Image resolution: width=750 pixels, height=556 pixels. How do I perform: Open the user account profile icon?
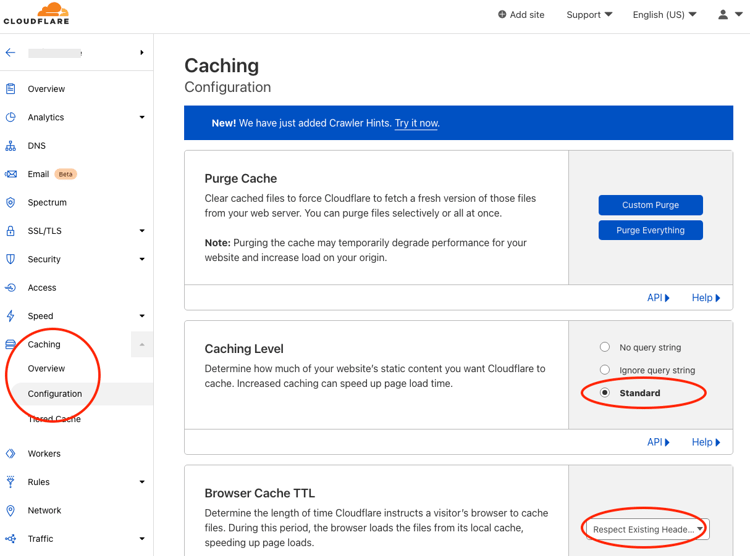click(x=723, y=15)
